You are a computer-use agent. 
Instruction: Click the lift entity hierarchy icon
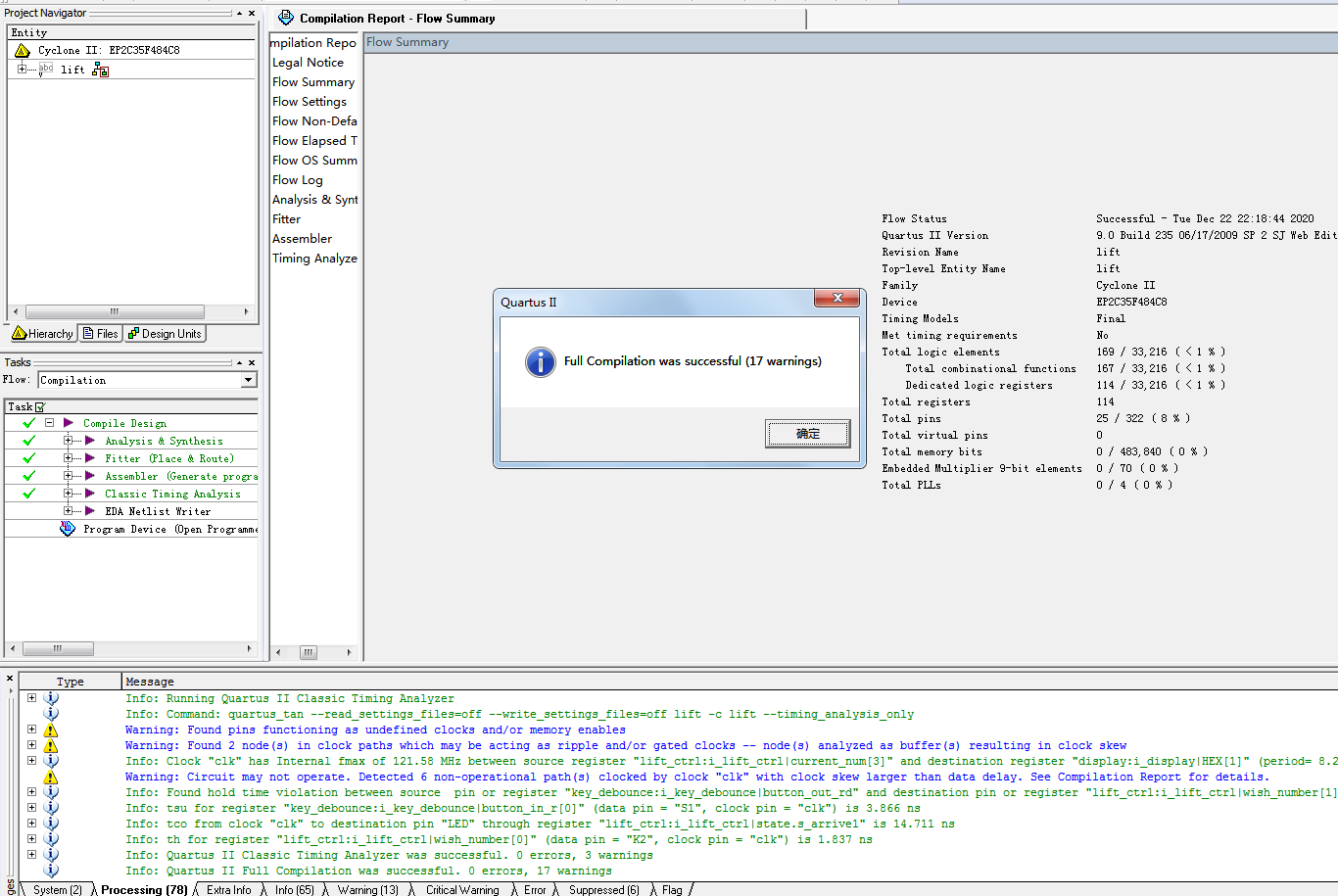[100, 70]
